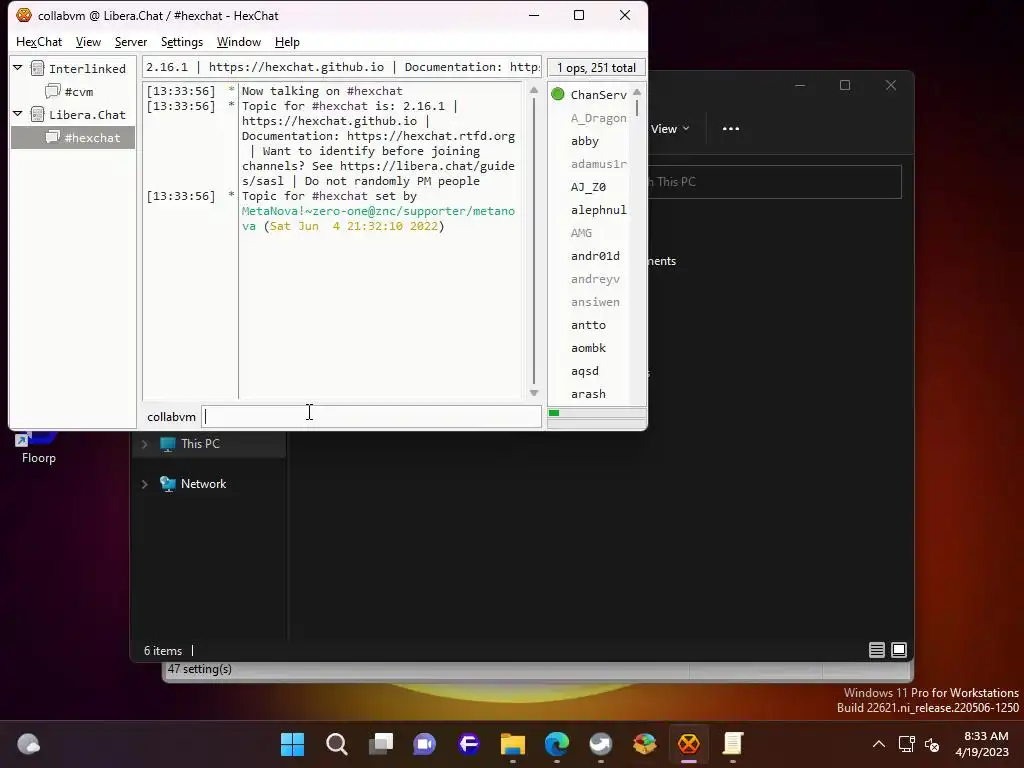Open the View dropdown in File Explorer

pos(670,129)
